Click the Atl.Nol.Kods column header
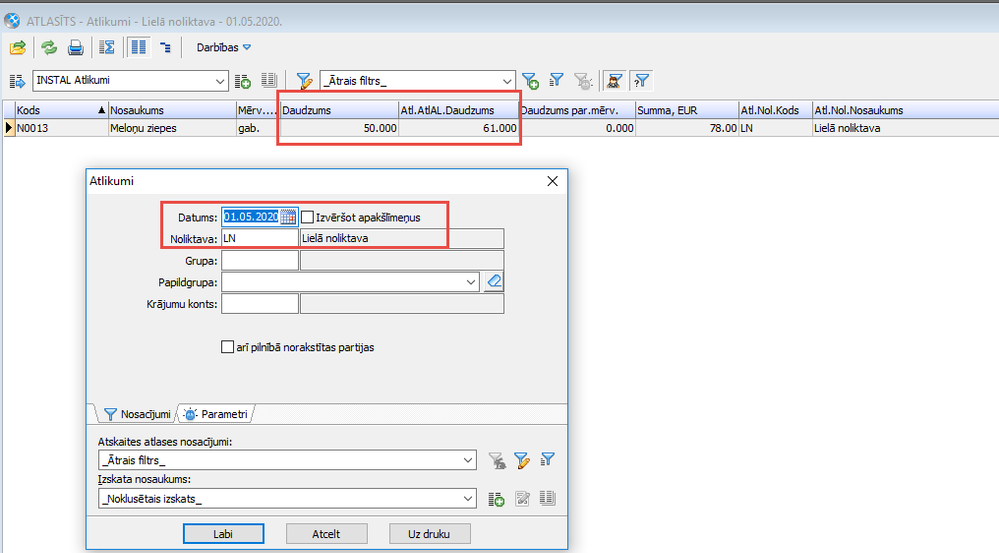 [775, 110]
